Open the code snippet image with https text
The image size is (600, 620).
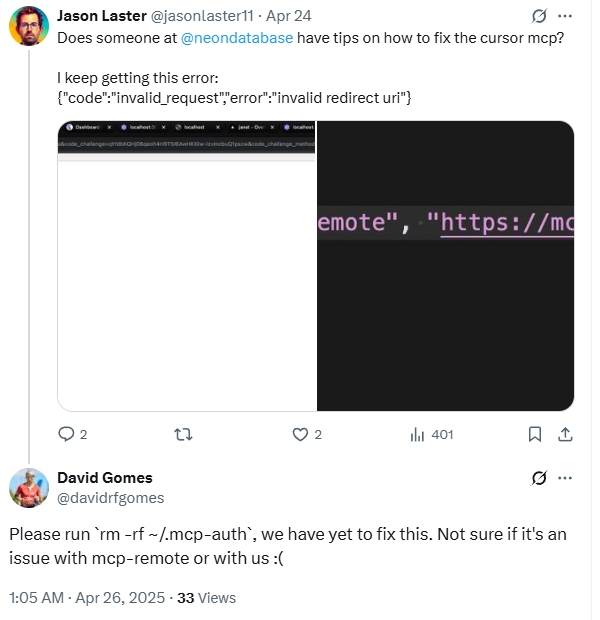445,266
